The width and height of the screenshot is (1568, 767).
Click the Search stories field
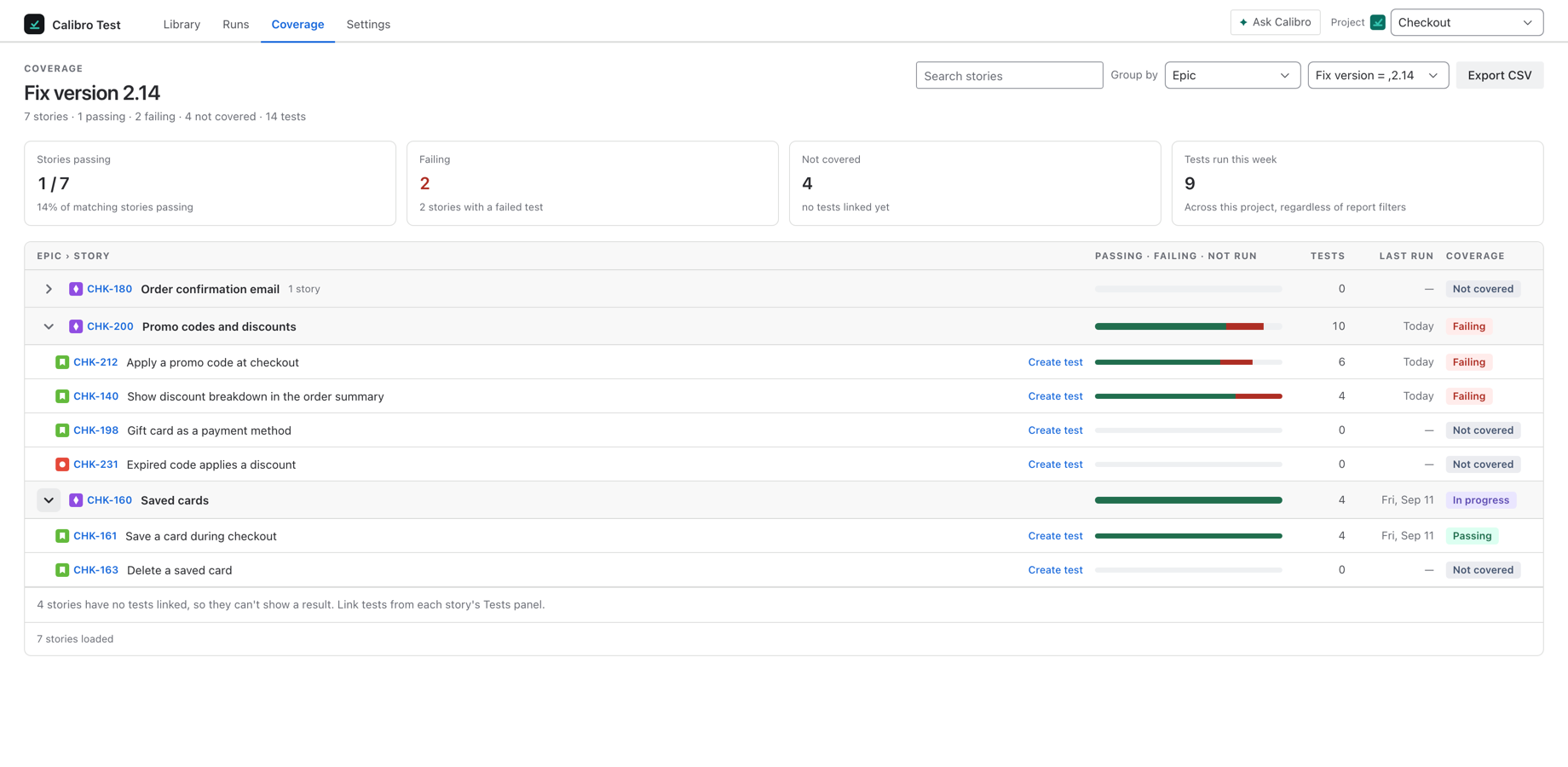pos(1009,75)
